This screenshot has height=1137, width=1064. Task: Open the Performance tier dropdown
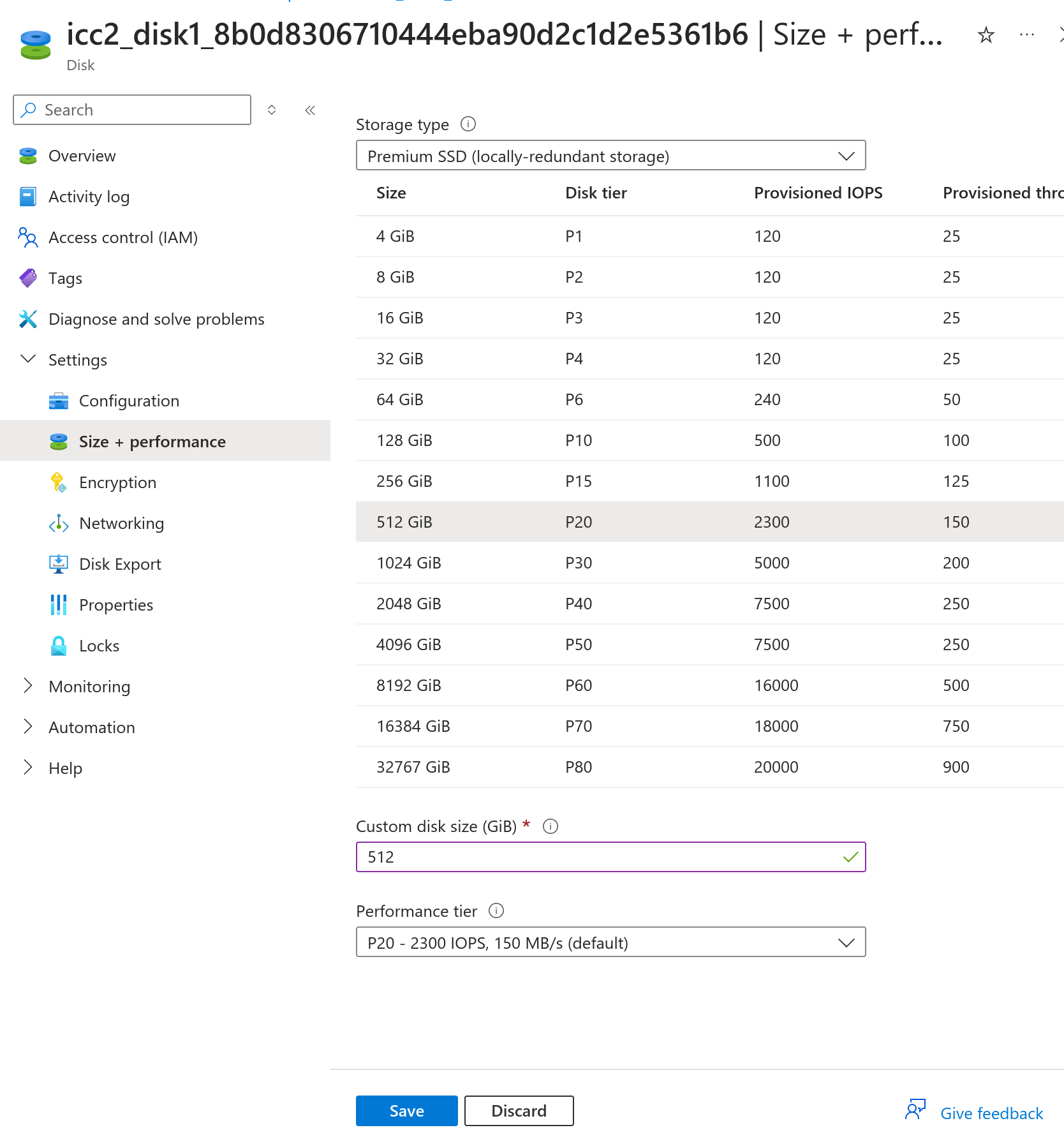(x=610, y=942)
